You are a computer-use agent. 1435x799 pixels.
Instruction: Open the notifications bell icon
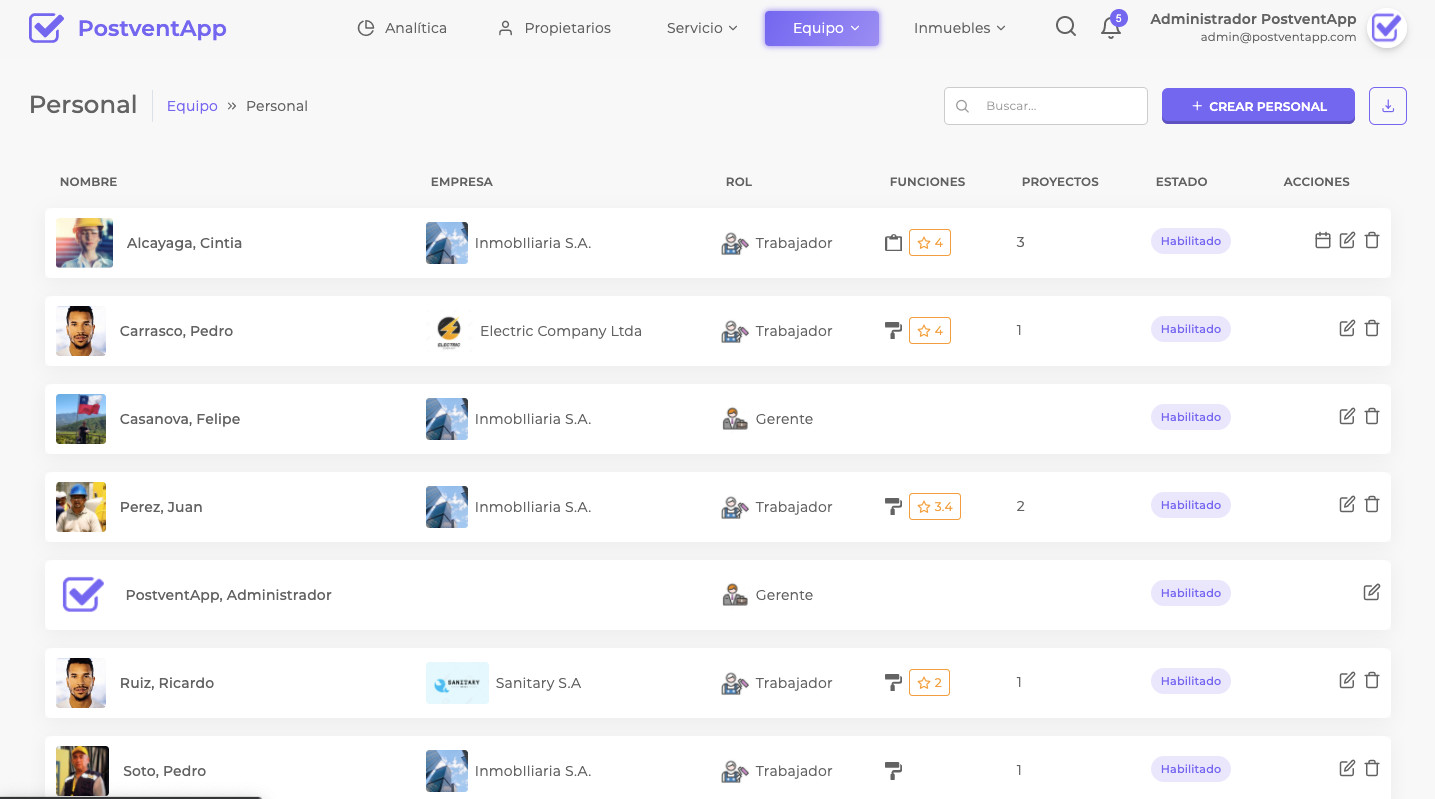tap(1110, 28)
